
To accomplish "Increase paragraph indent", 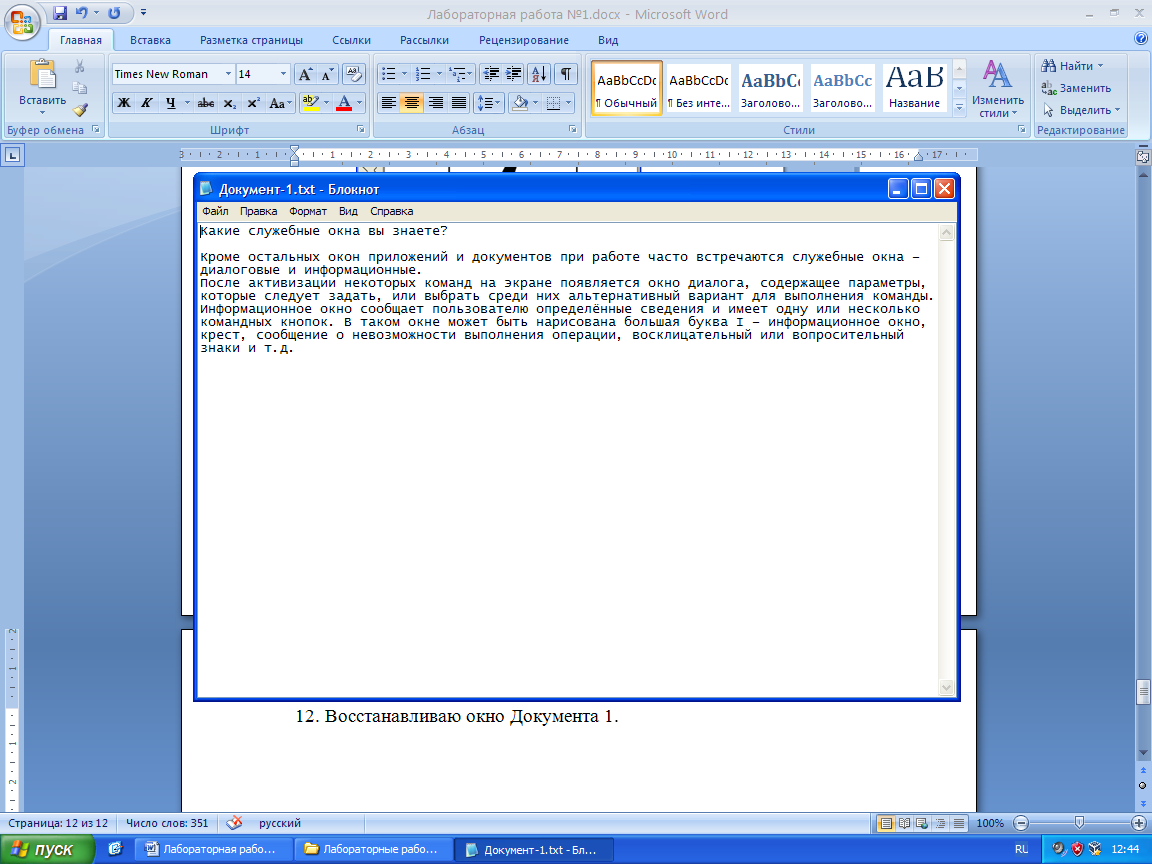I will coord(514,73).
